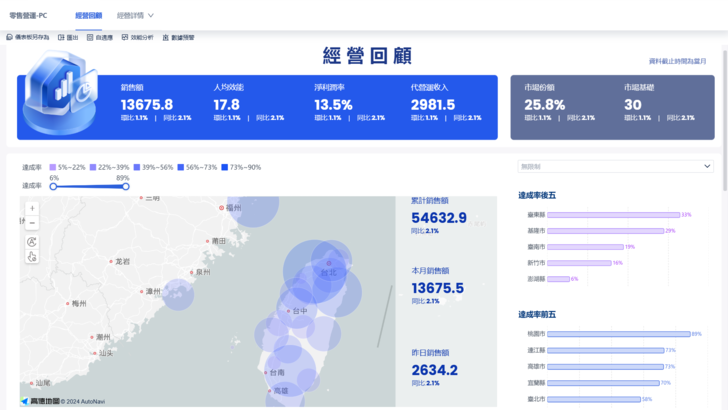Open 效能分析 performance analysis icon

(x=125, y=37)
